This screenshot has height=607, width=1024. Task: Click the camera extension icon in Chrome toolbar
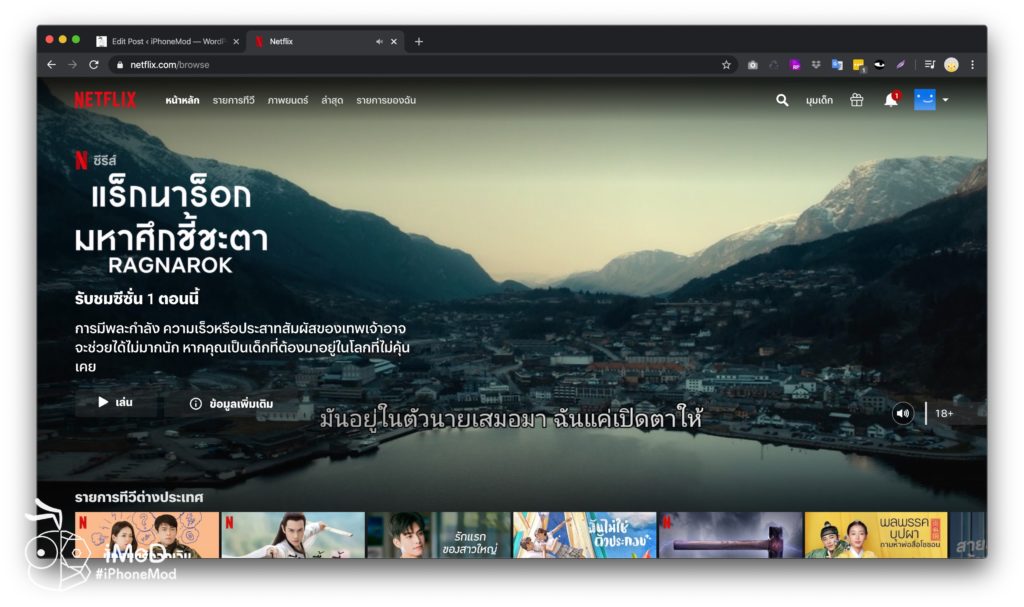tap(752, 64)
